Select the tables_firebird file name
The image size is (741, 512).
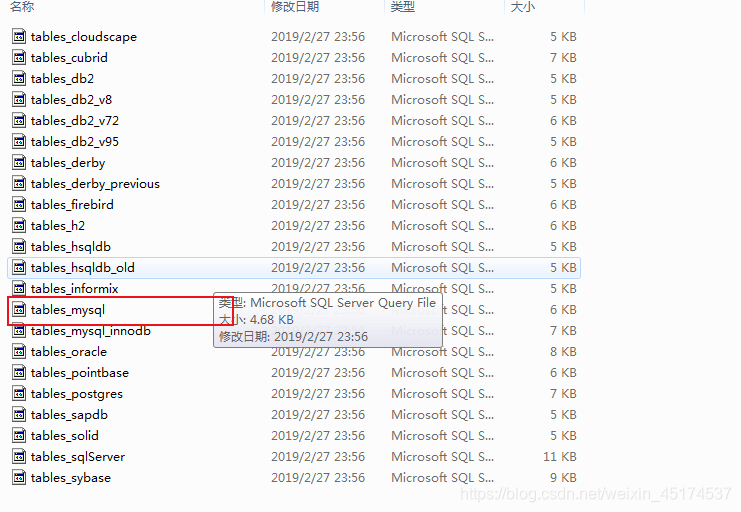point(72,204)
